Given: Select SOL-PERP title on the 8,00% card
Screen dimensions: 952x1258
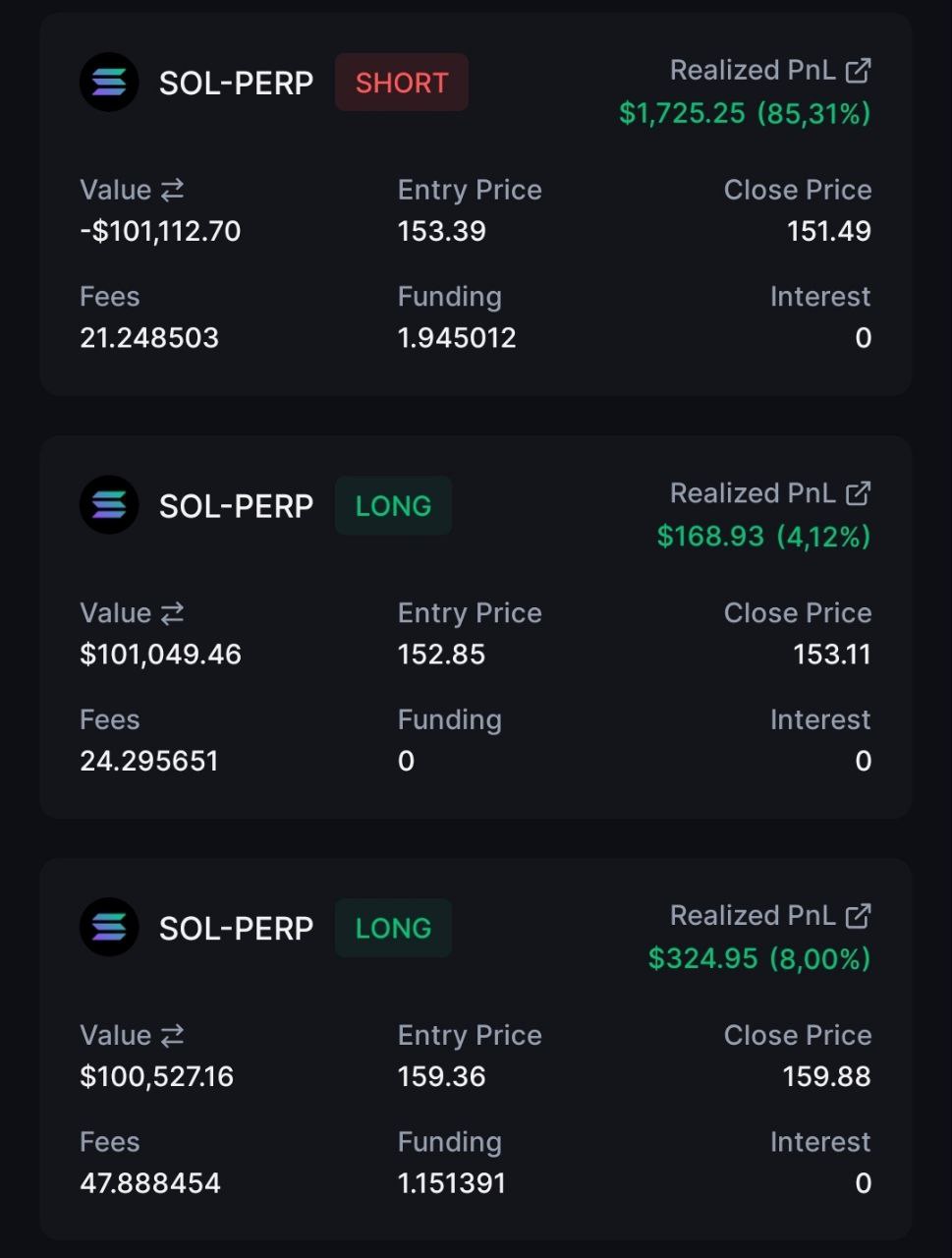Looking at the screenshot, I should tap(236, 929).
